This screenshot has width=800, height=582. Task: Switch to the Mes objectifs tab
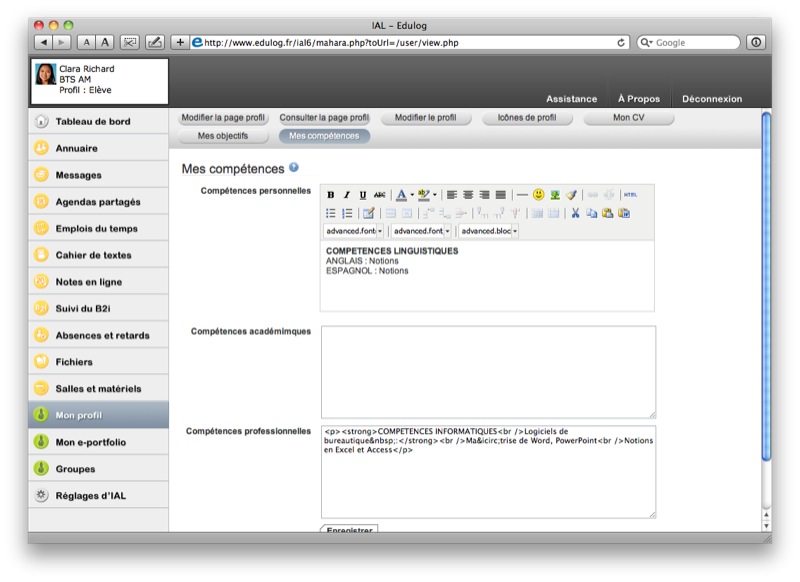click(224, 135)
